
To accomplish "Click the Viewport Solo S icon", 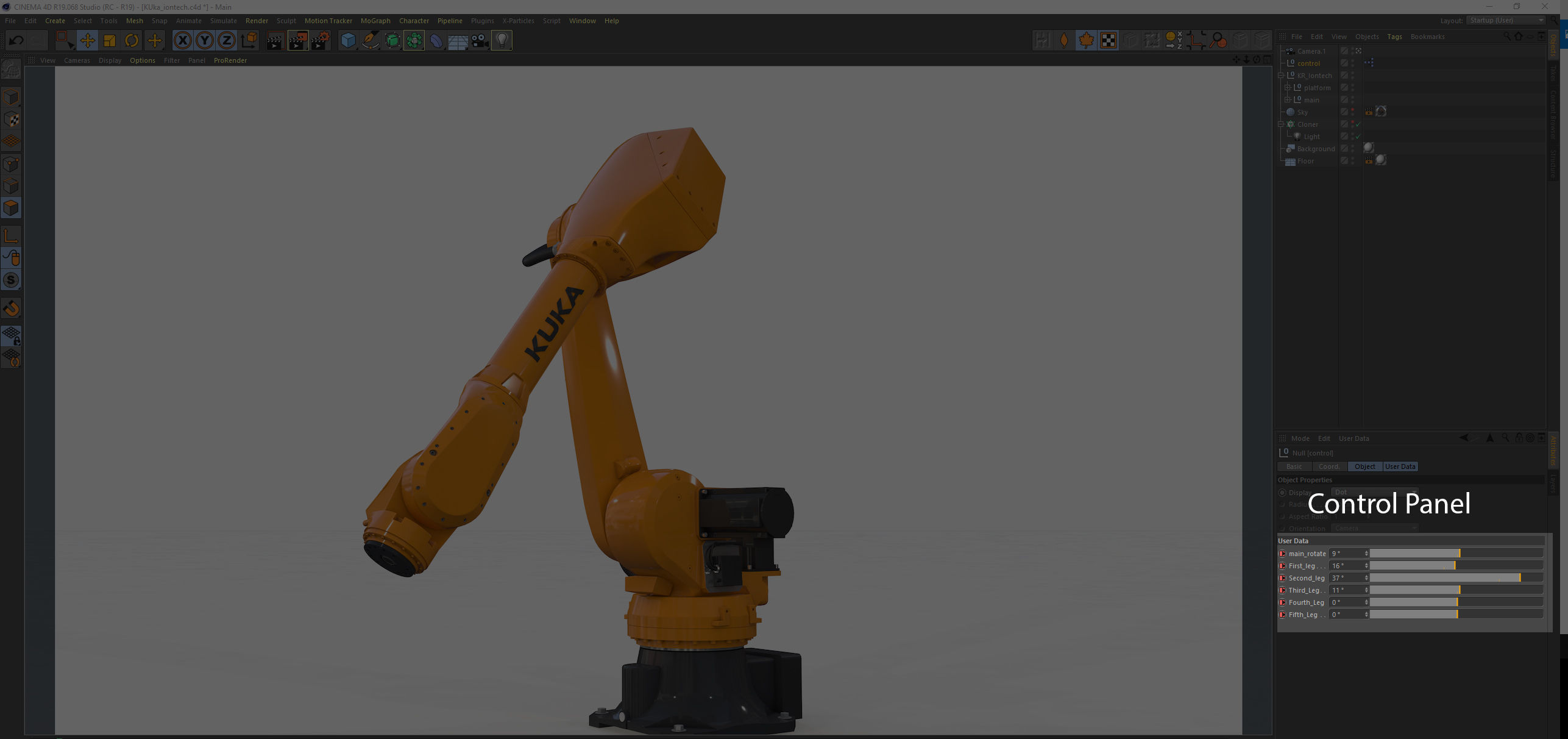I will click(x=11, y=280).
